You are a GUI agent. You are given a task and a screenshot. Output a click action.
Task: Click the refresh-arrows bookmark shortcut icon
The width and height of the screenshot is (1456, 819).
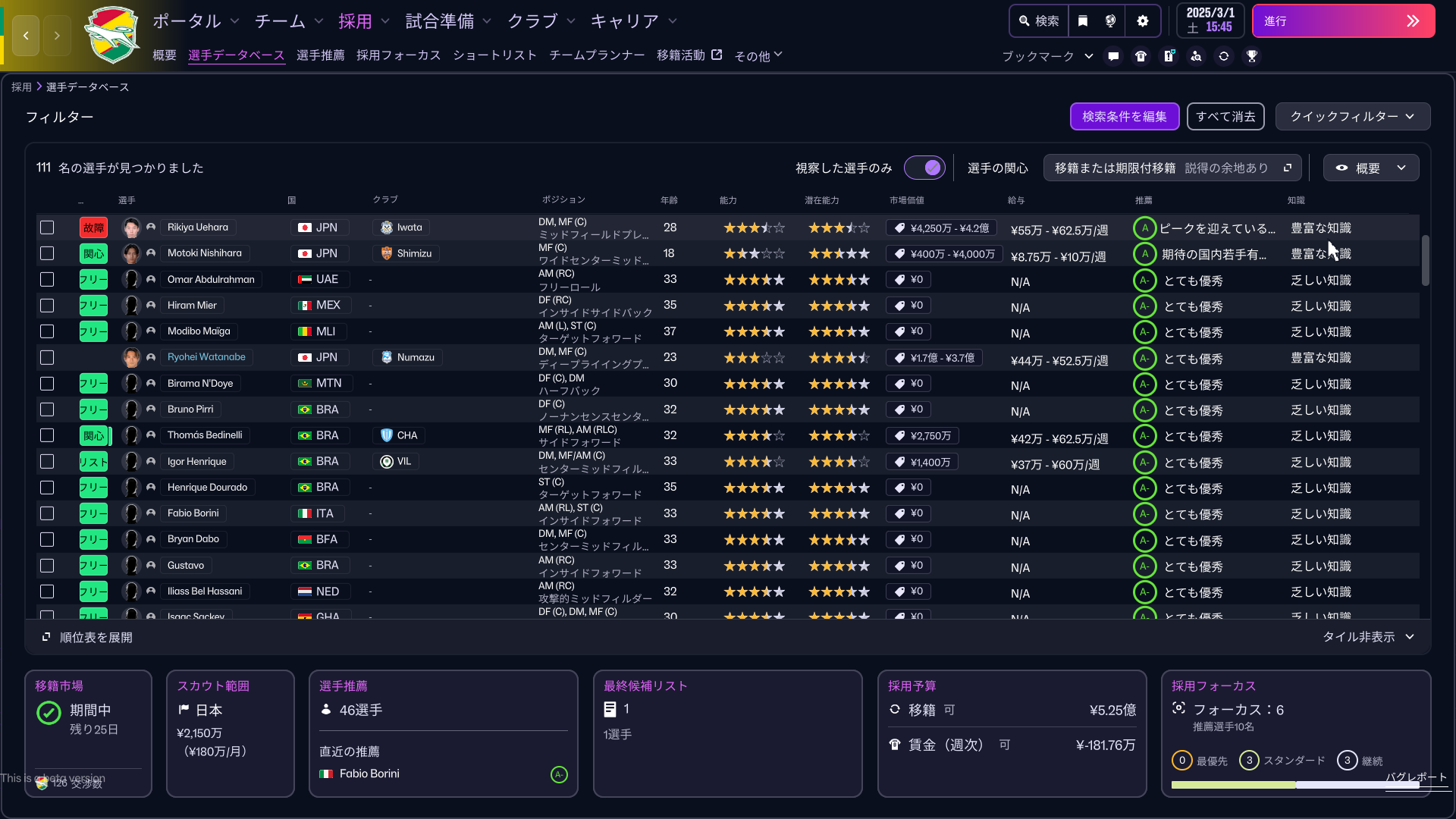1224,56
